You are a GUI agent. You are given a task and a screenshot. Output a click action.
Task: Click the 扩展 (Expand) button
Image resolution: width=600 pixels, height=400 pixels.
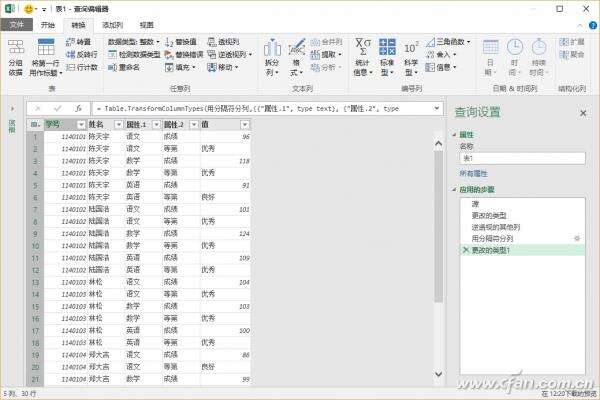click(572, 42)
